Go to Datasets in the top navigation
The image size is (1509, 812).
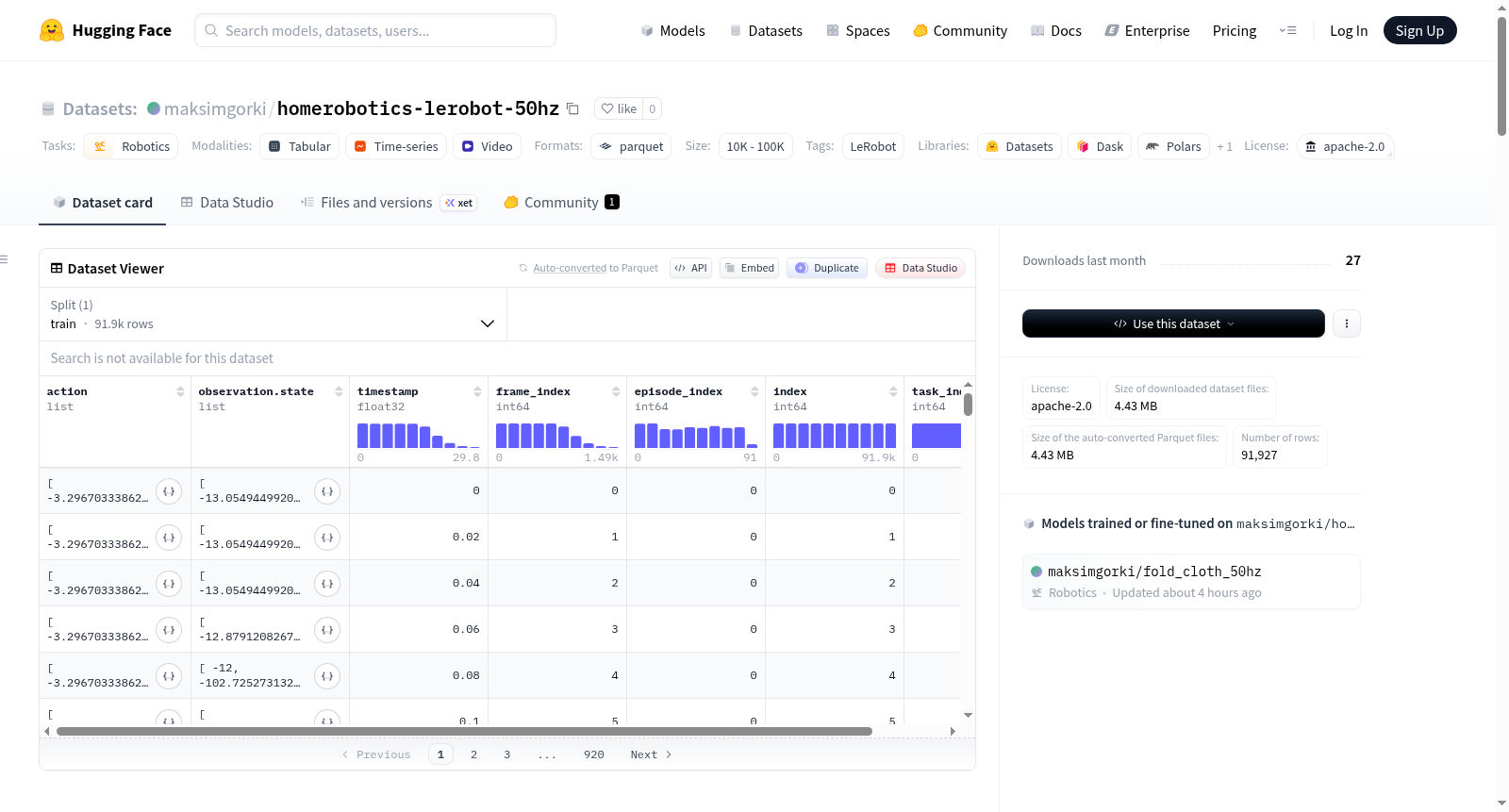(x=766, y=31)
